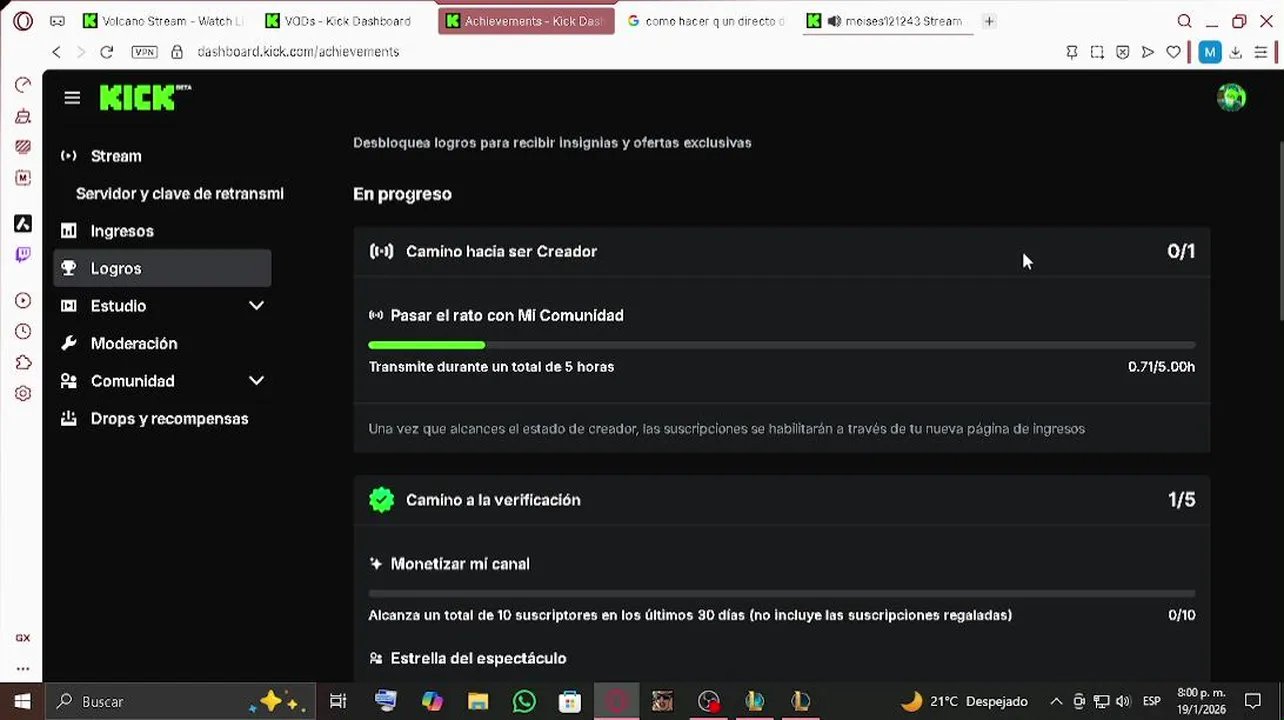Open the blue M profile button in toolbar
The width and height of the screenshot is (1284, 720).
1210,52
